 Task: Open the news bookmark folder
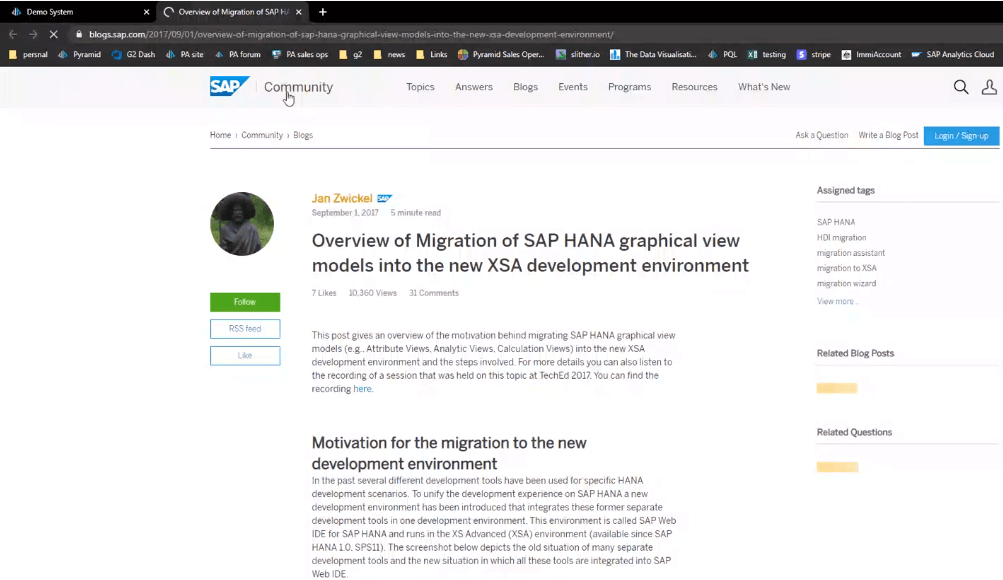click(389, 54)
